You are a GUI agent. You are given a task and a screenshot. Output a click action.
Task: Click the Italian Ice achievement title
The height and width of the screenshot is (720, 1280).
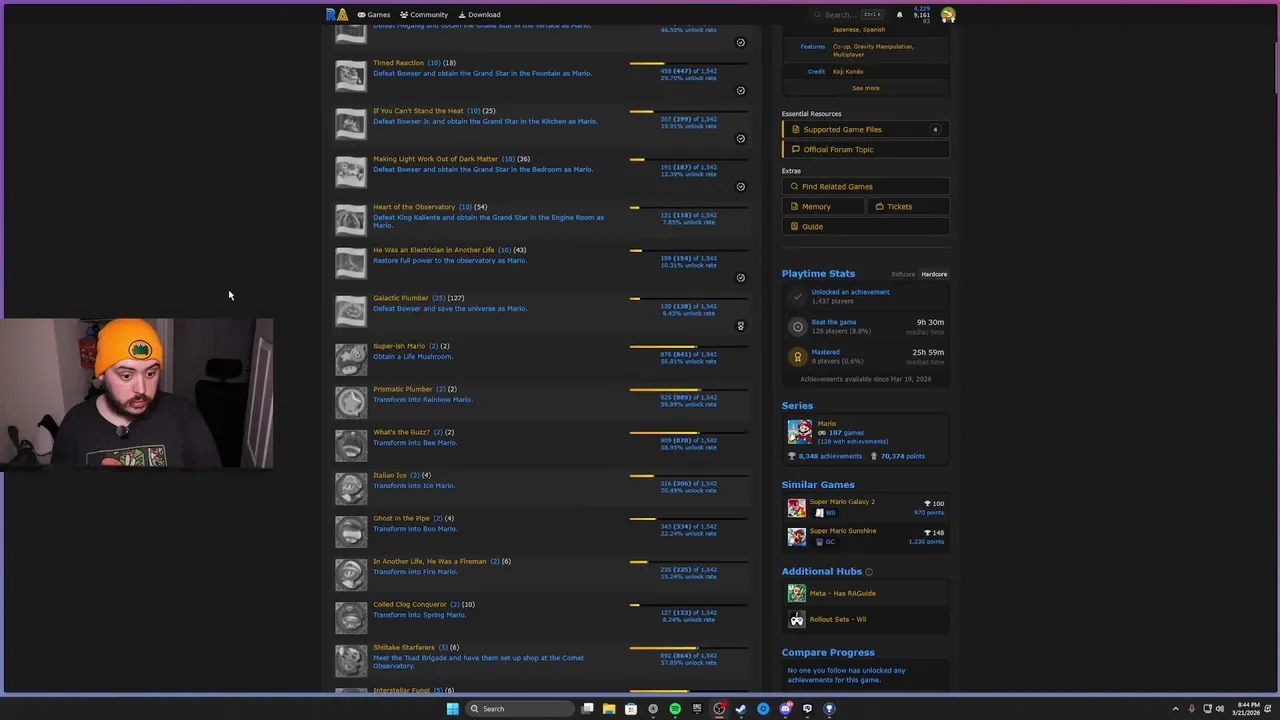[390, 475]
